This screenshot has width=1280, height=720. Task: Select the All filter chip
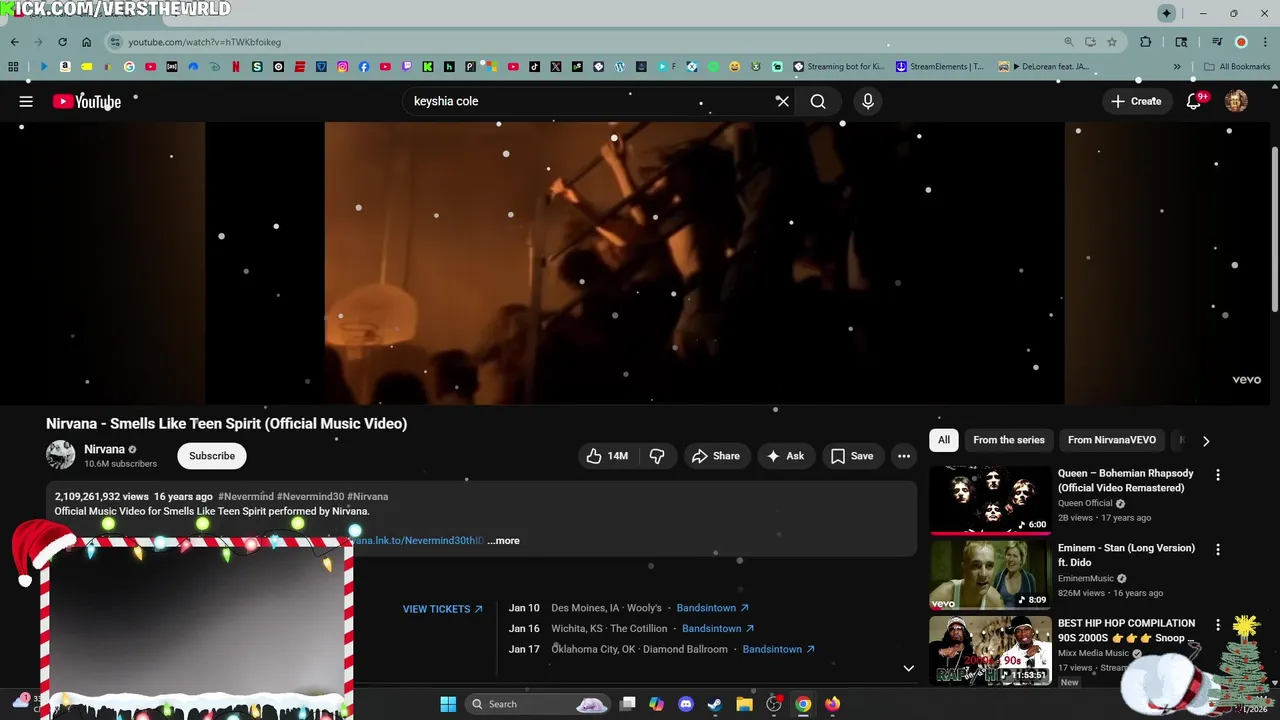coord(943,440)
